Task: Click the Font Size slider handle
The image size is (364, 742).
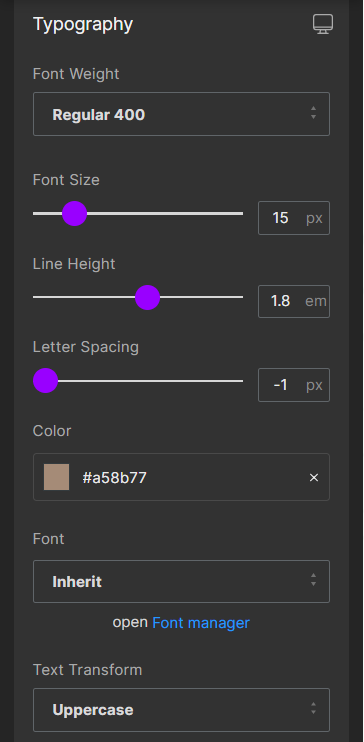Action: coord(74,213)
